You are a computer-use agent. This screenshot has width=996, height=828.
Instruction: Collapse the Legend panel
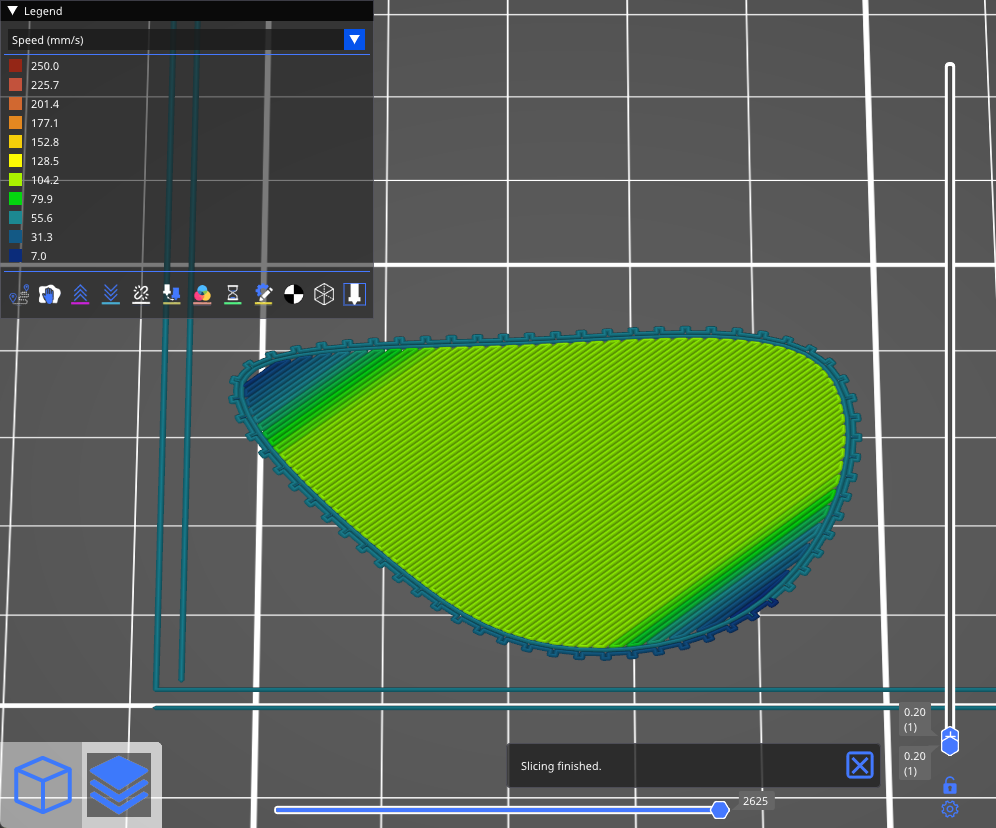[x=12, y=11]
